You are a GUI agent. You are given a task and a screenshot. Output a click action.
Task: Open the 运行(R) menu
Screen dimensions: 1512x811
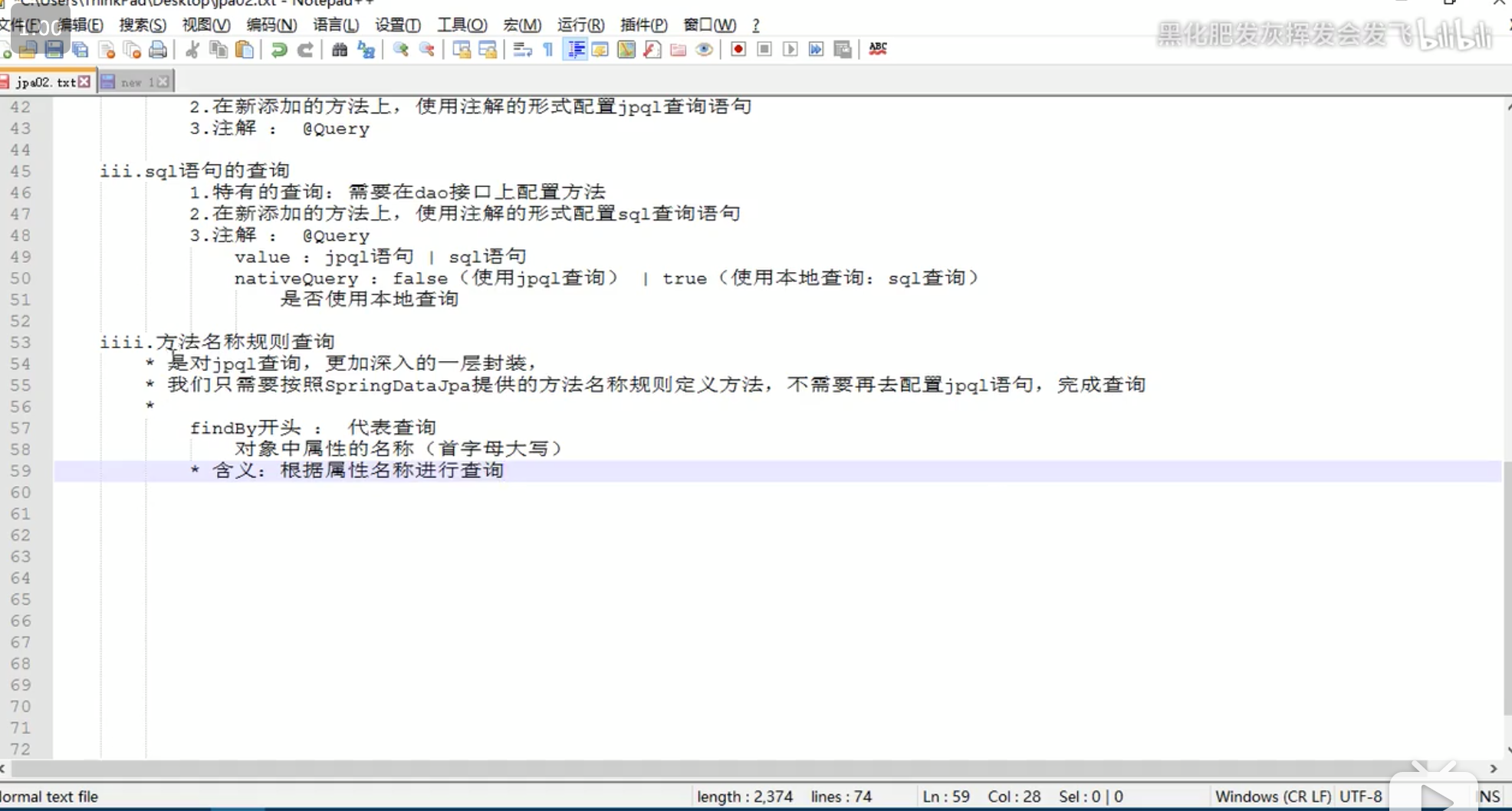click(x=580, y=25)
